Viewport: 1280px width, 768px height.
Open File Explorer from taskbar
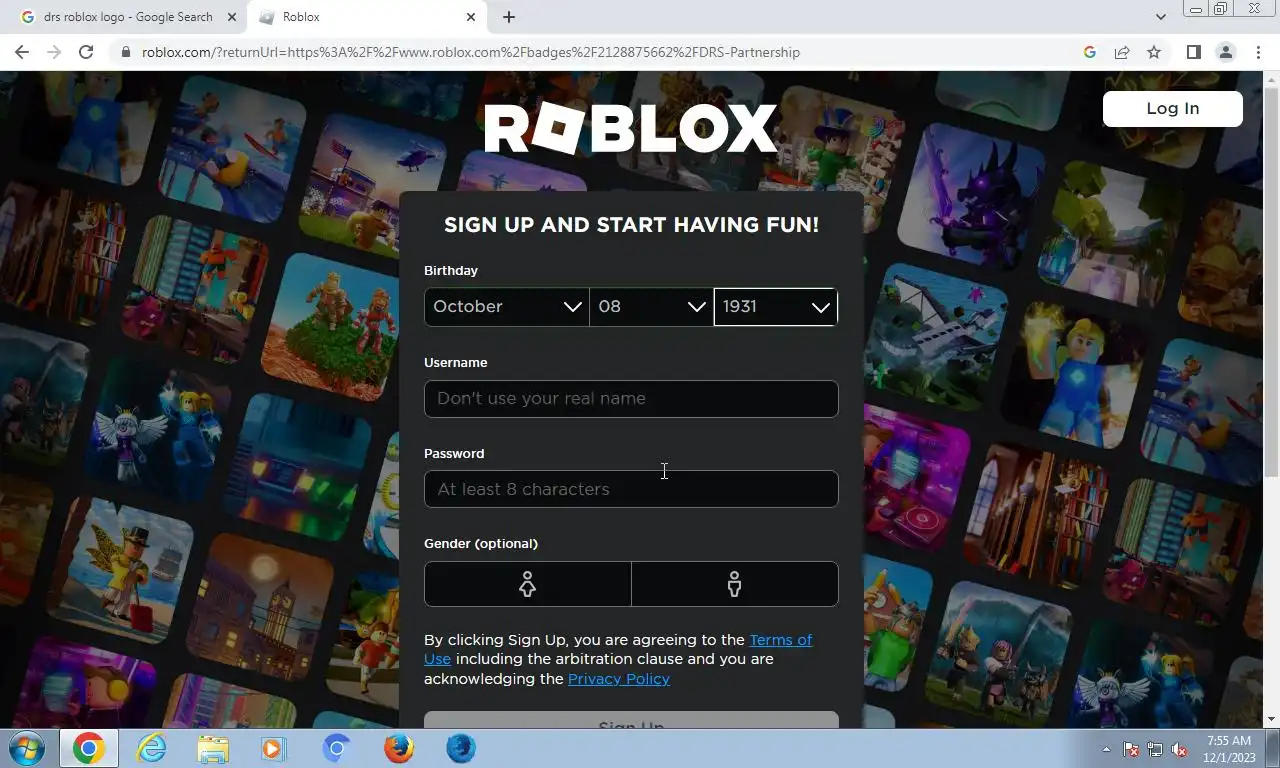(213, 748)
